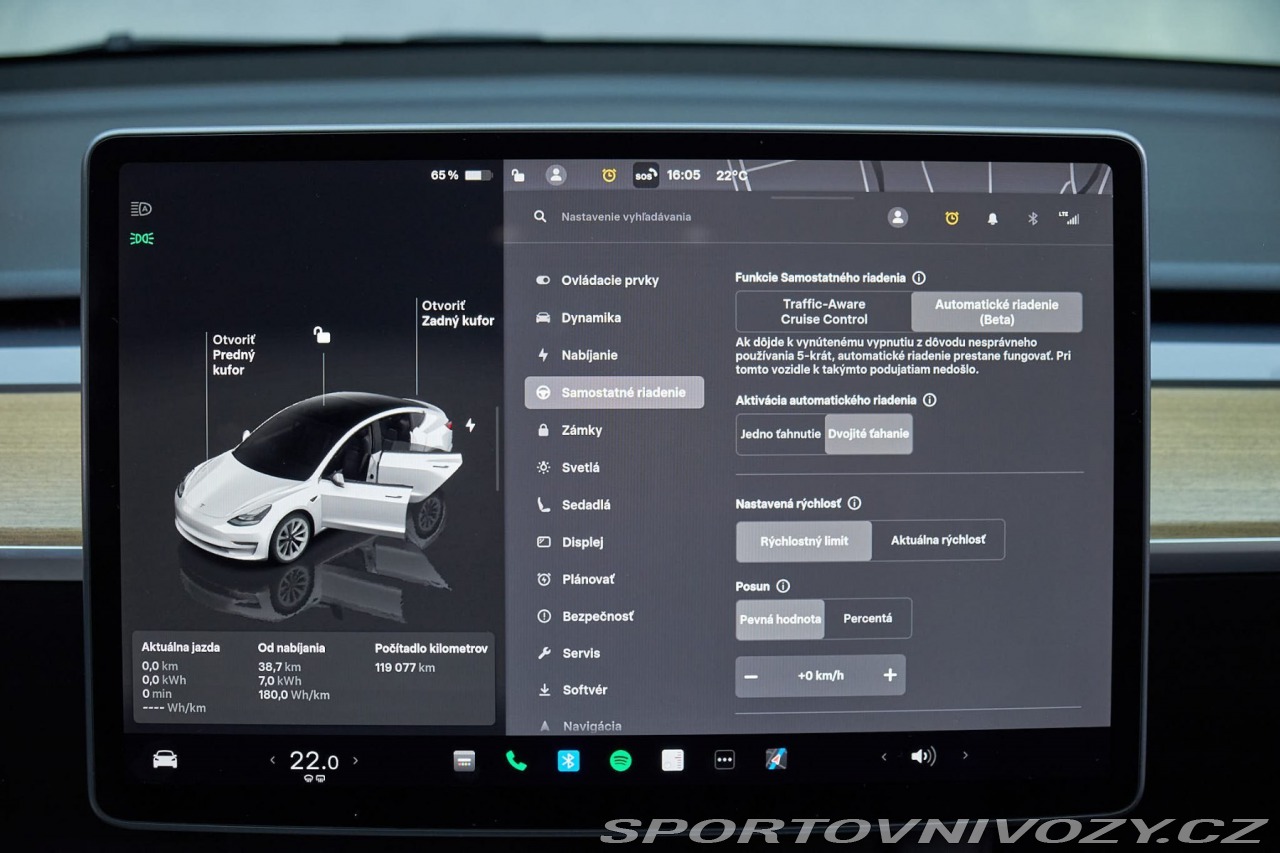Viewport: 1280px width, 853px height.
Task: Tap the lock icon in top status bar
Action: coord(518,175)
